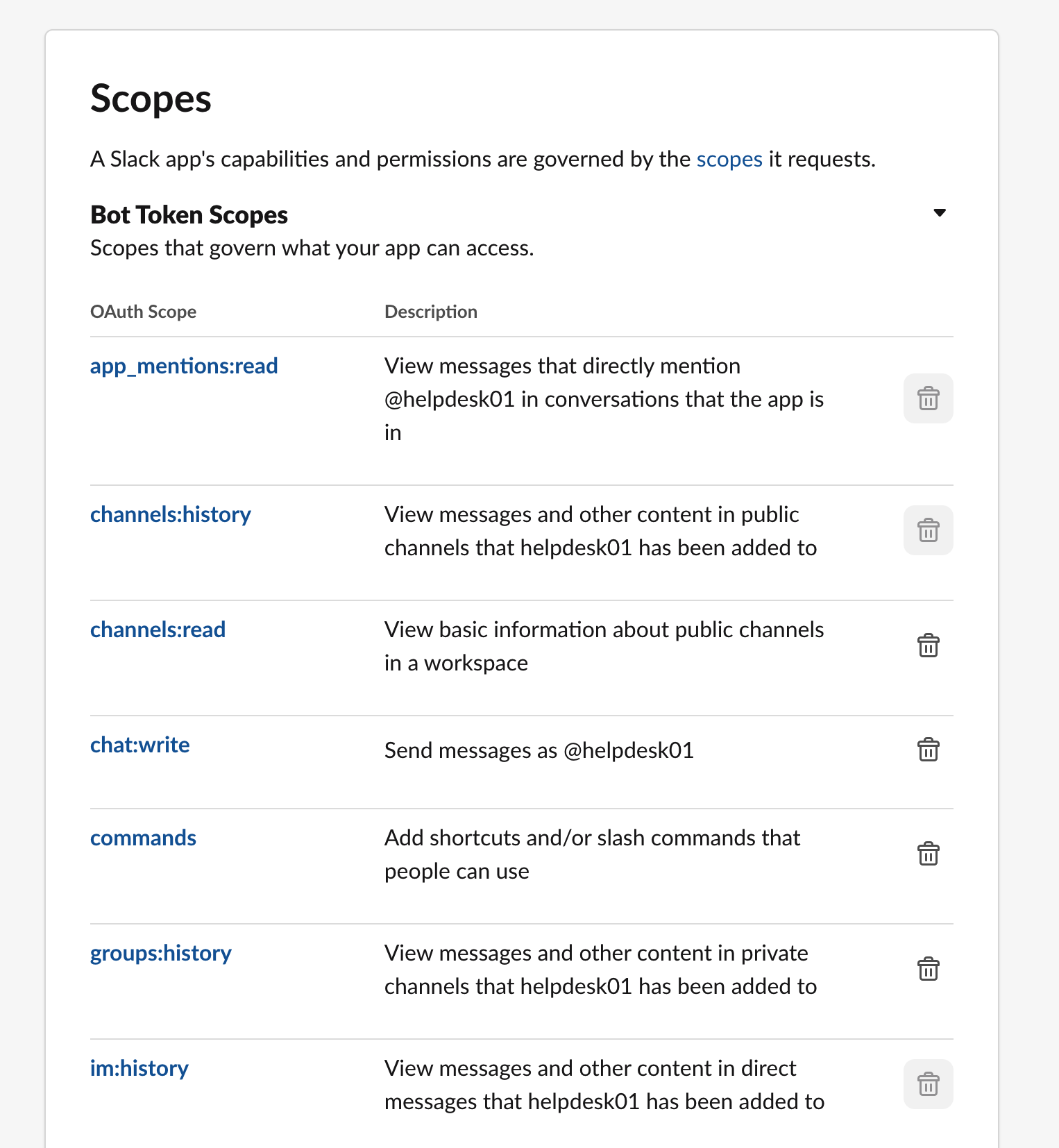The image size is (1059, 1148).
Task: Delete the app_mentions:read scope
Action: click(928, 398)
